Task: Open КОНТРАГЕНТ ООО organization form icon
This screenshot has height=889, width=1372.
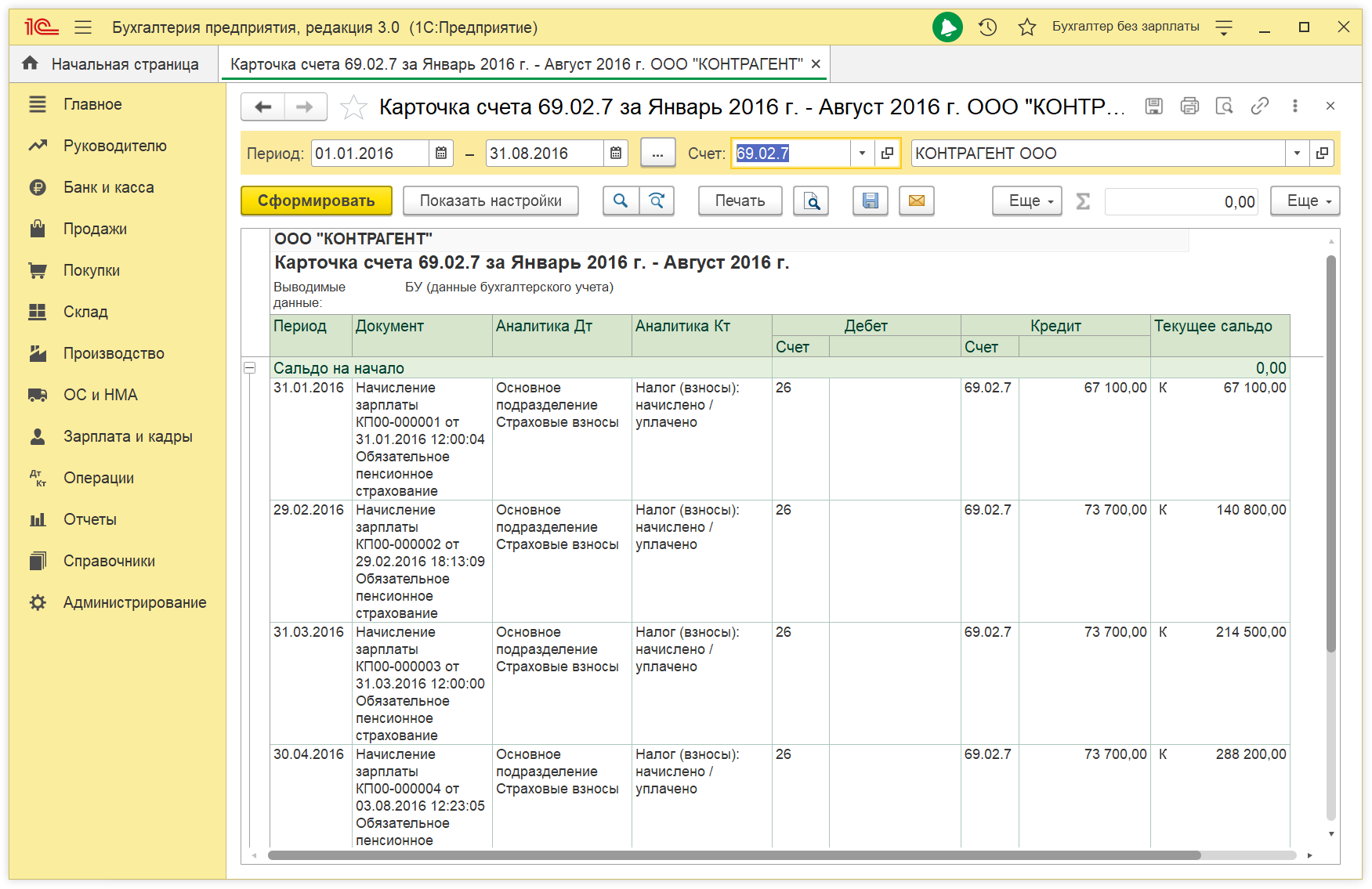Action: tap(1322, 154)
